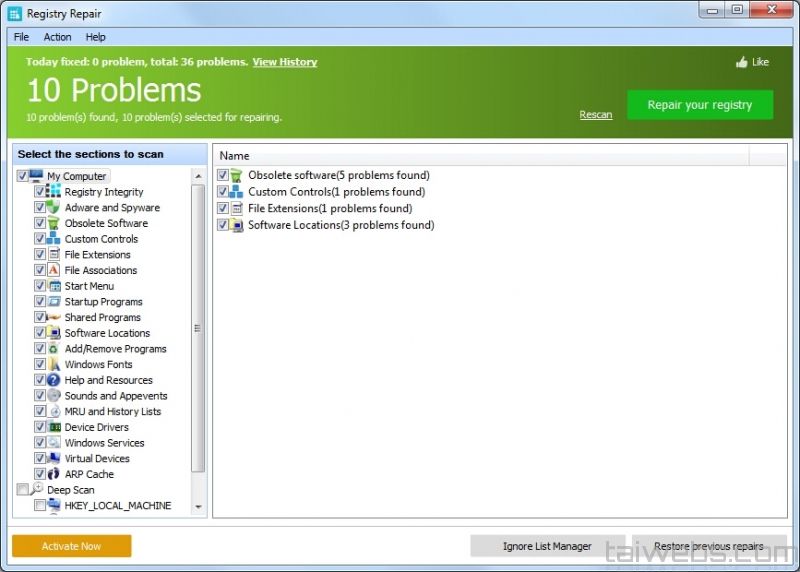
Task: Uncheck Software Locations in the results list
Action: coord(223,225)
